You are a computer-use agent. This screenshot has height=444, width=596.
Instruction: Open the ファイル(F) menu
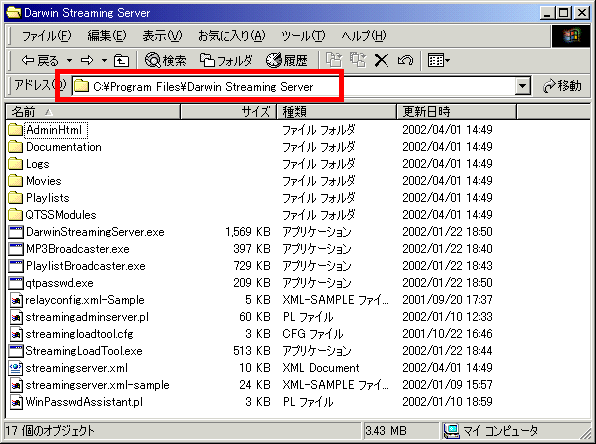point(46,36)
